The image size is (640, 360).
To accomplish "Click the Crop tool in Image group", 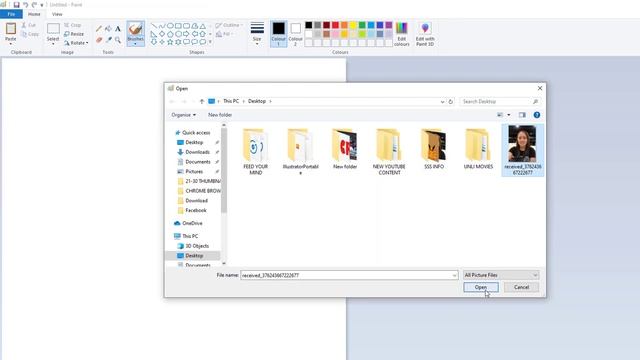I will click(73, 25).
